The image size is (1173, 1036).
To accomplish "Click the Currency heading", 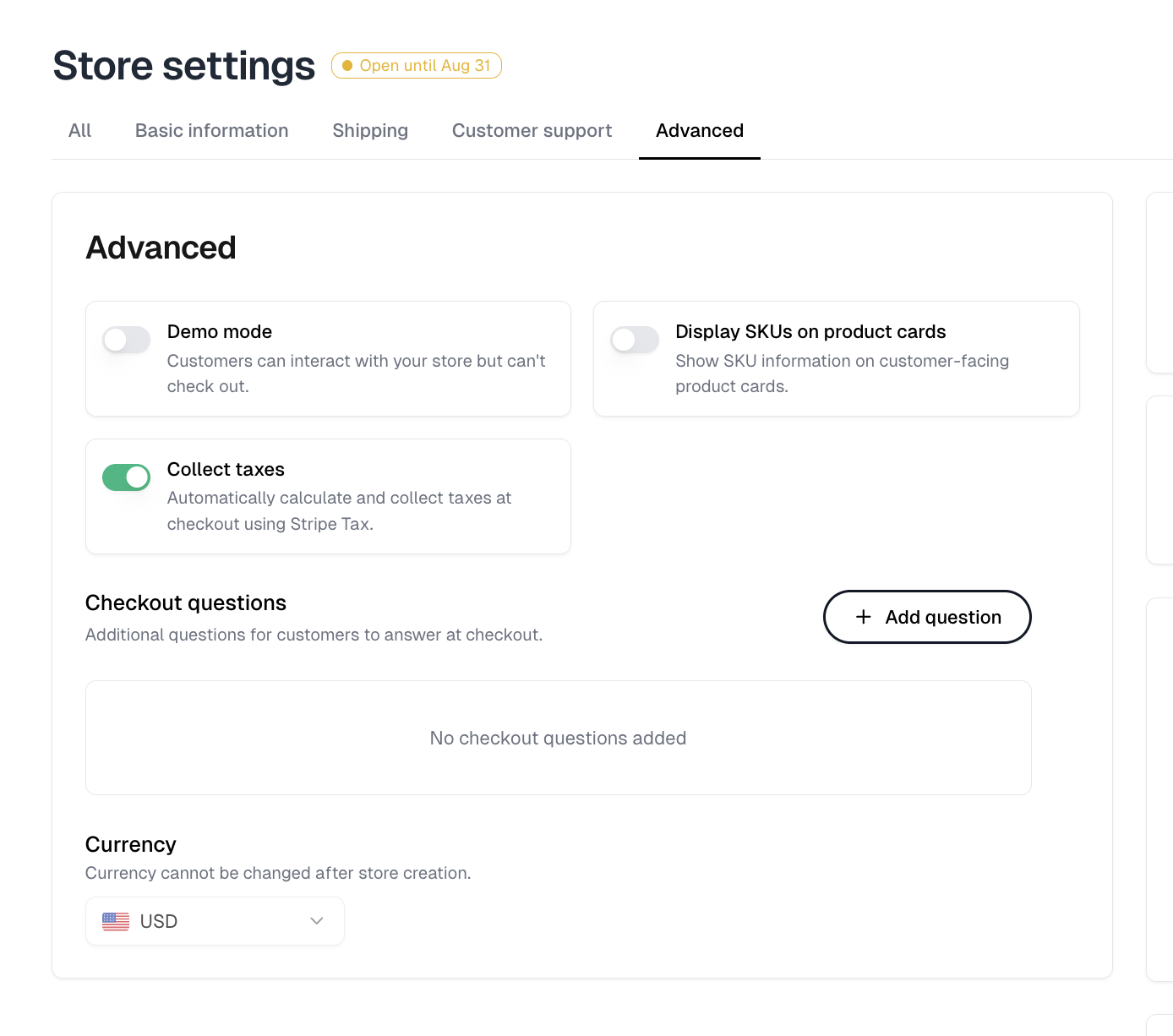I will (x=131, y=844).
